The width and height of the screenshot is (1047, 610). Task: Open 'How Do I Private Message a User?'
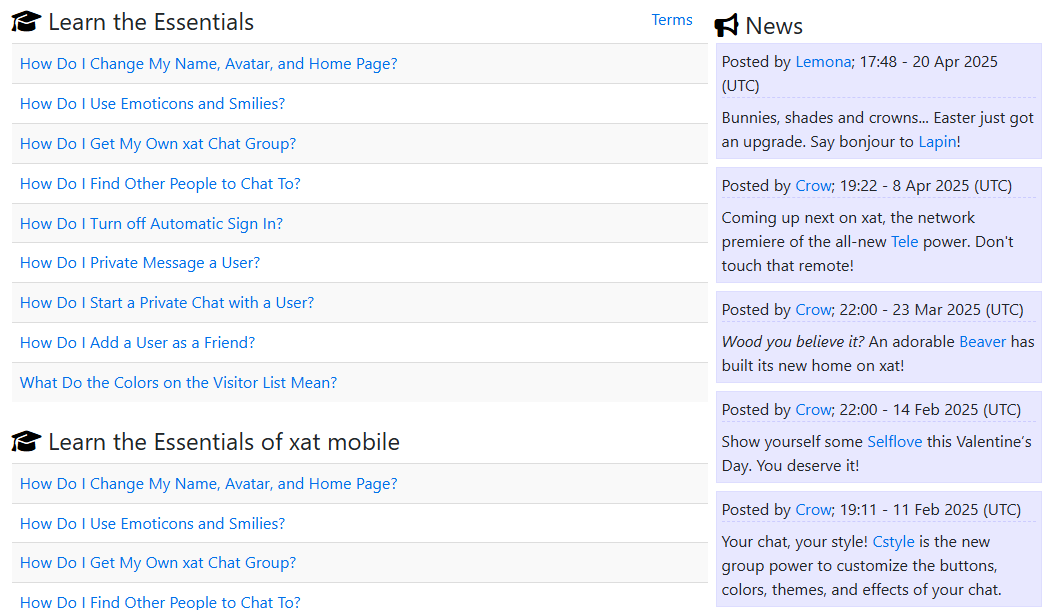coord(140,262)
